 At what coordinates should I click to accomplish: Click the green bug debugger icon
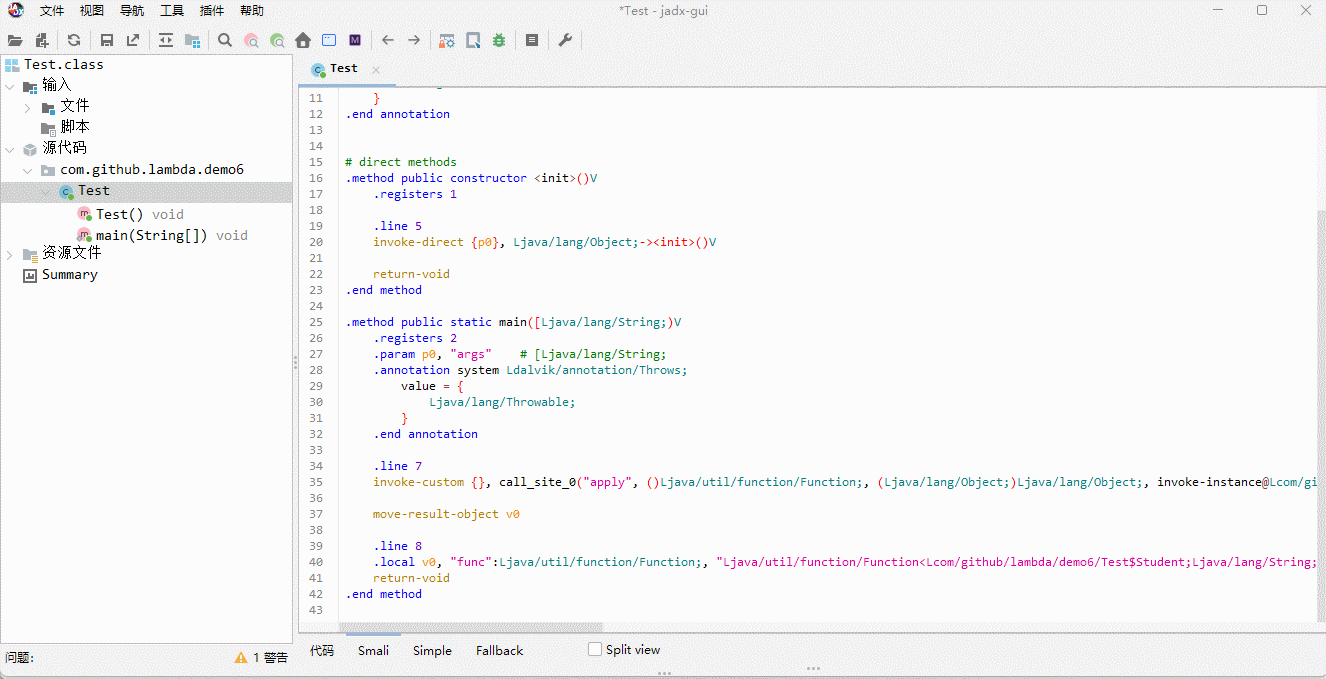click(499, 41)
